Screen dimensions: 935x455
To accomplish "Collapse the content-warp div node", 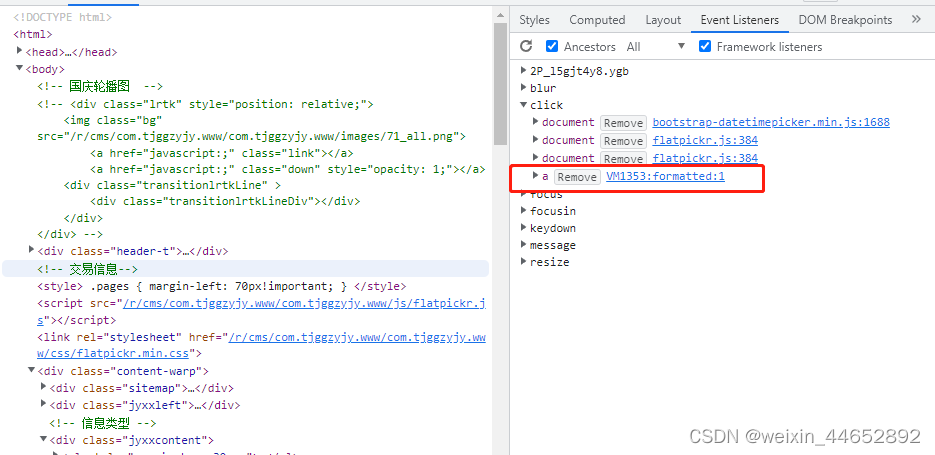I will click(x=32, y=370).
